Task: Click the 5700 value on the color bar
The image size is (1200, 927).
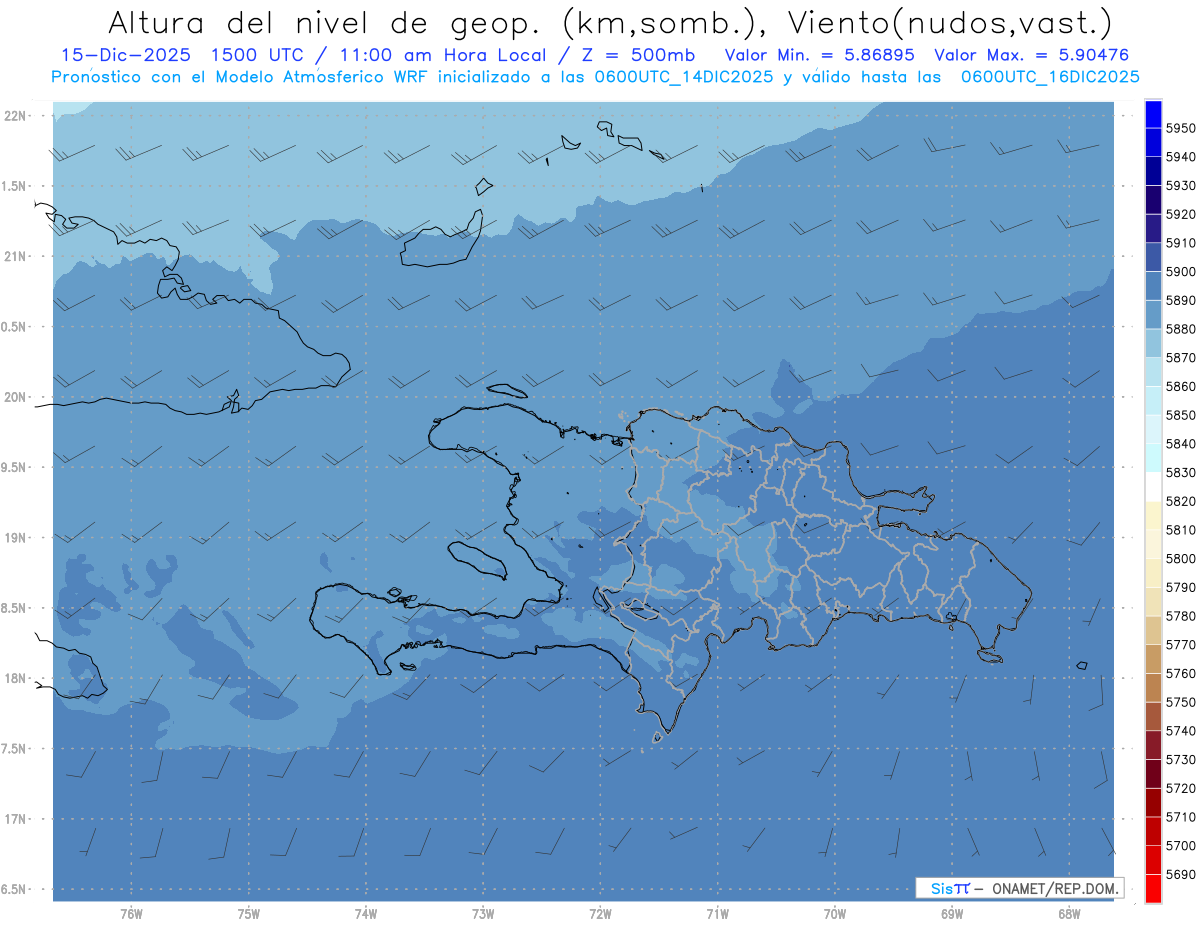Action: pyautogui.click(x=1181, y=845)
